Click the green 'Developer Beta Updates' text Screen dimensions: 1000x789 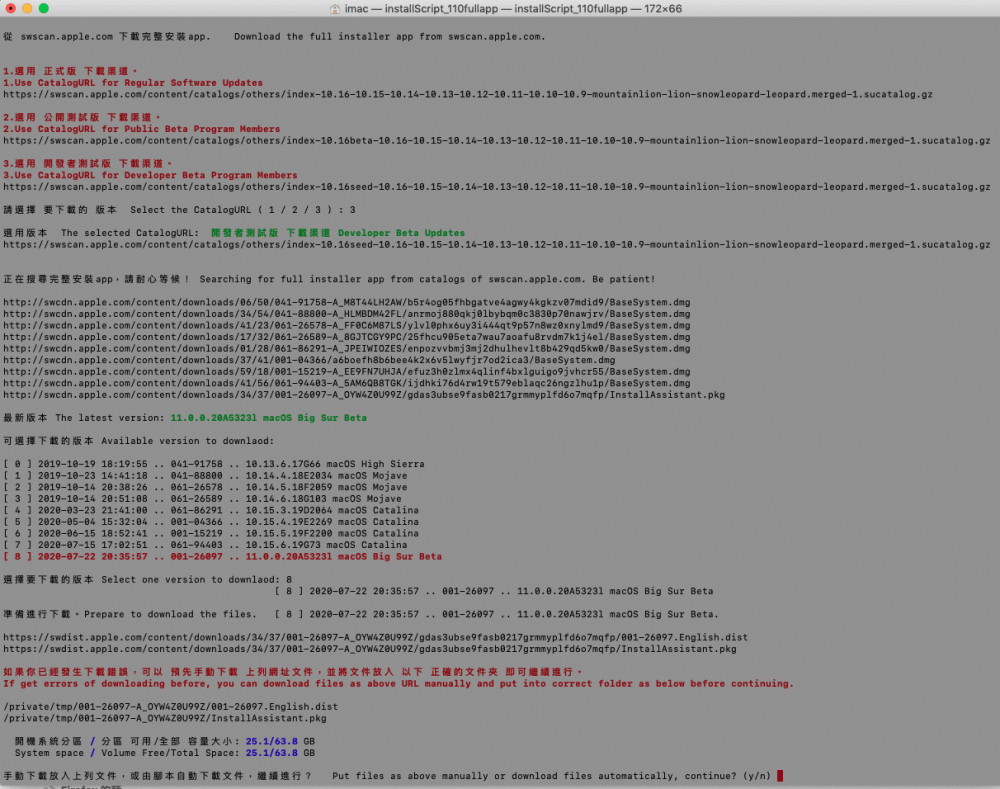(x=401, y=233)
